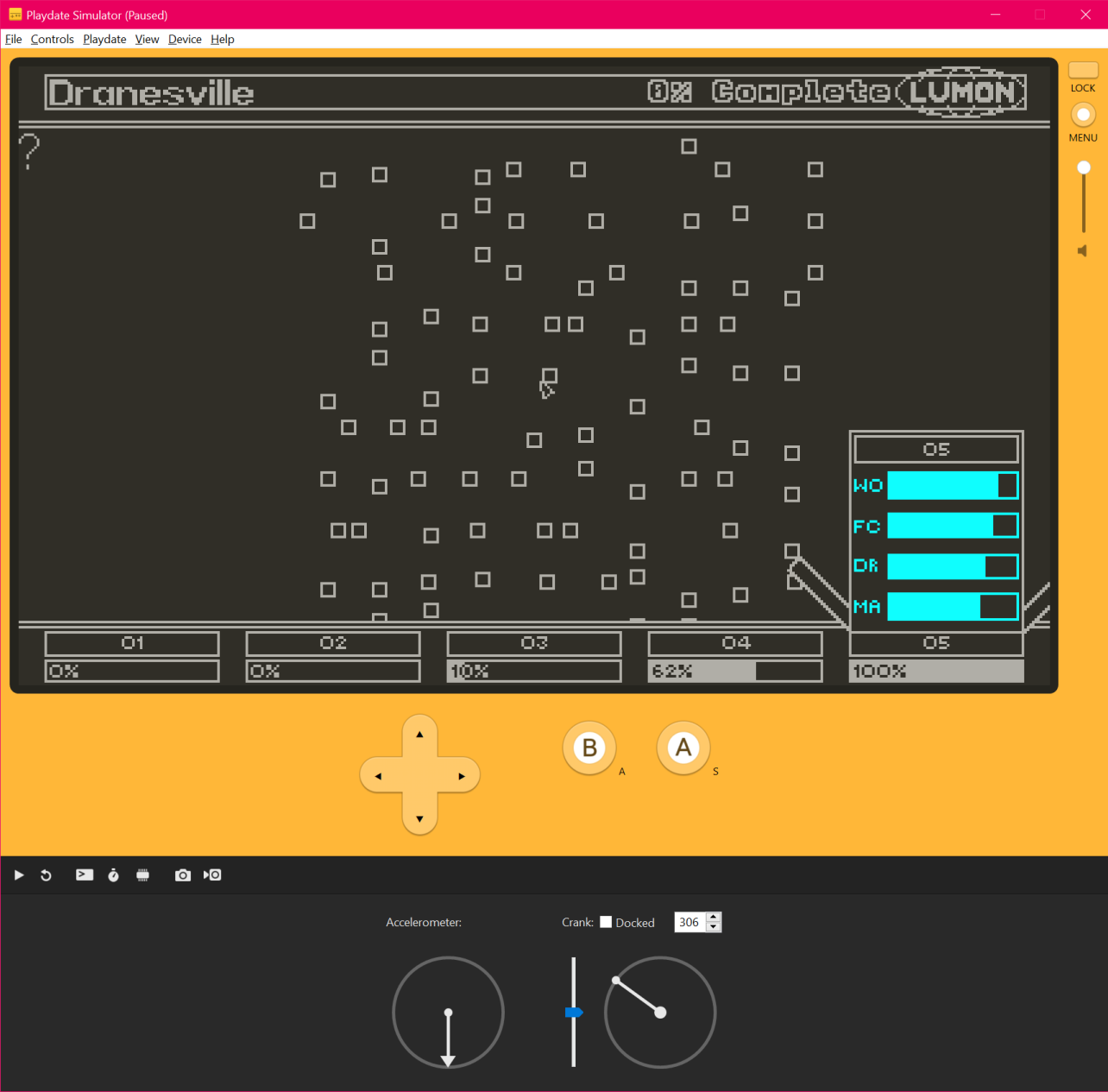Image resolution: width=1108 pixels, height=1092 pixels.
Task: Click the WO progress bar in bin 05
Action: (x=953, y=485)
